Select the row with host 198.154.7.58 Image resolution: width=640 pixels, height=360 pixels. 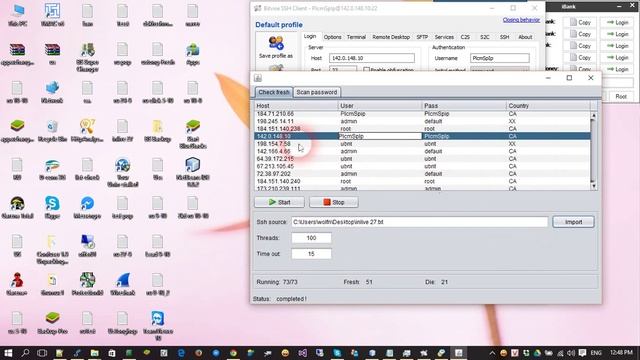pos(422,144)
